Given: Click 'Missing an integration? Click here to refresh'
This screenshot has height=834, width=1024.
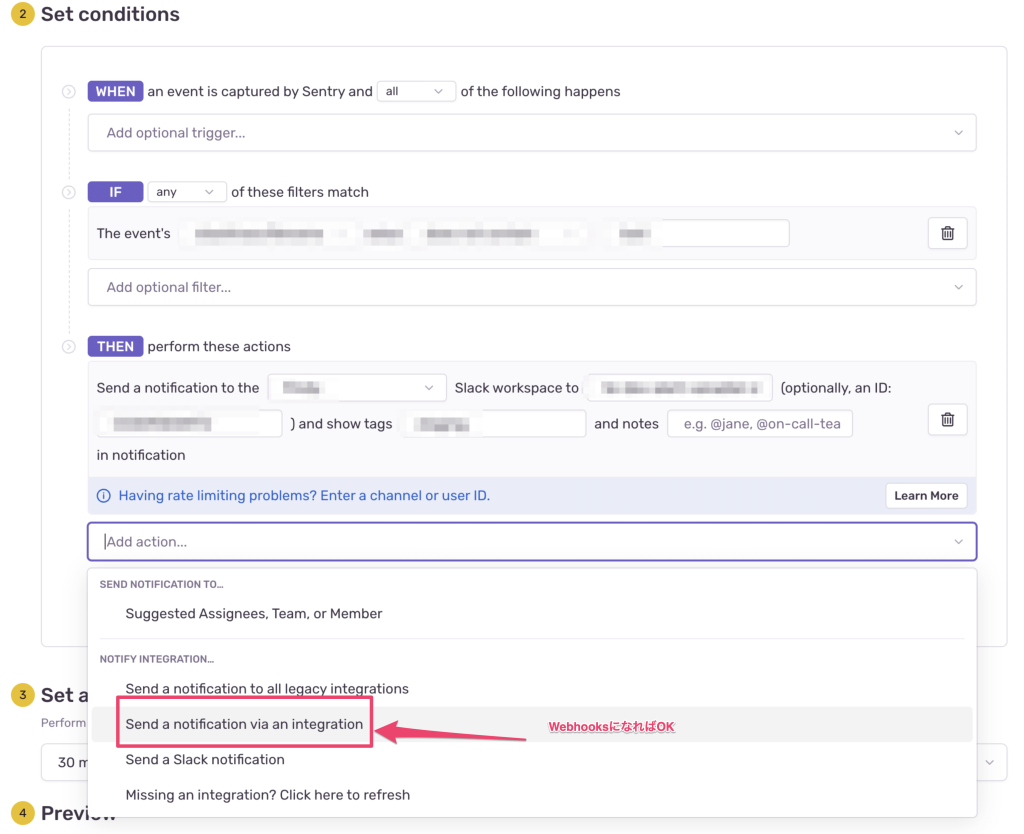Looking at the screenshot, I should click(x=267, y=795).
